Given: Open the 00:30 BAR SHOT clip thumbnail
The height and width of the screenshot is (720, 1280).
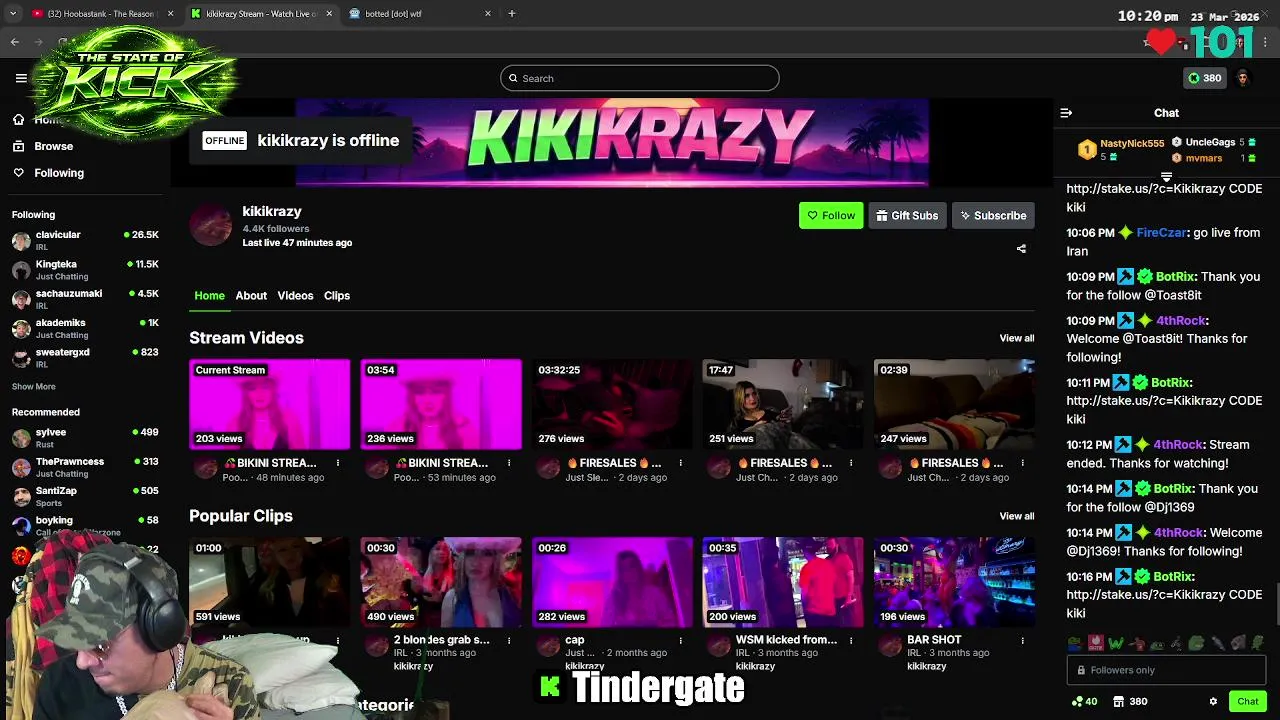Looking at the screenshot, I should click(954, 582).
